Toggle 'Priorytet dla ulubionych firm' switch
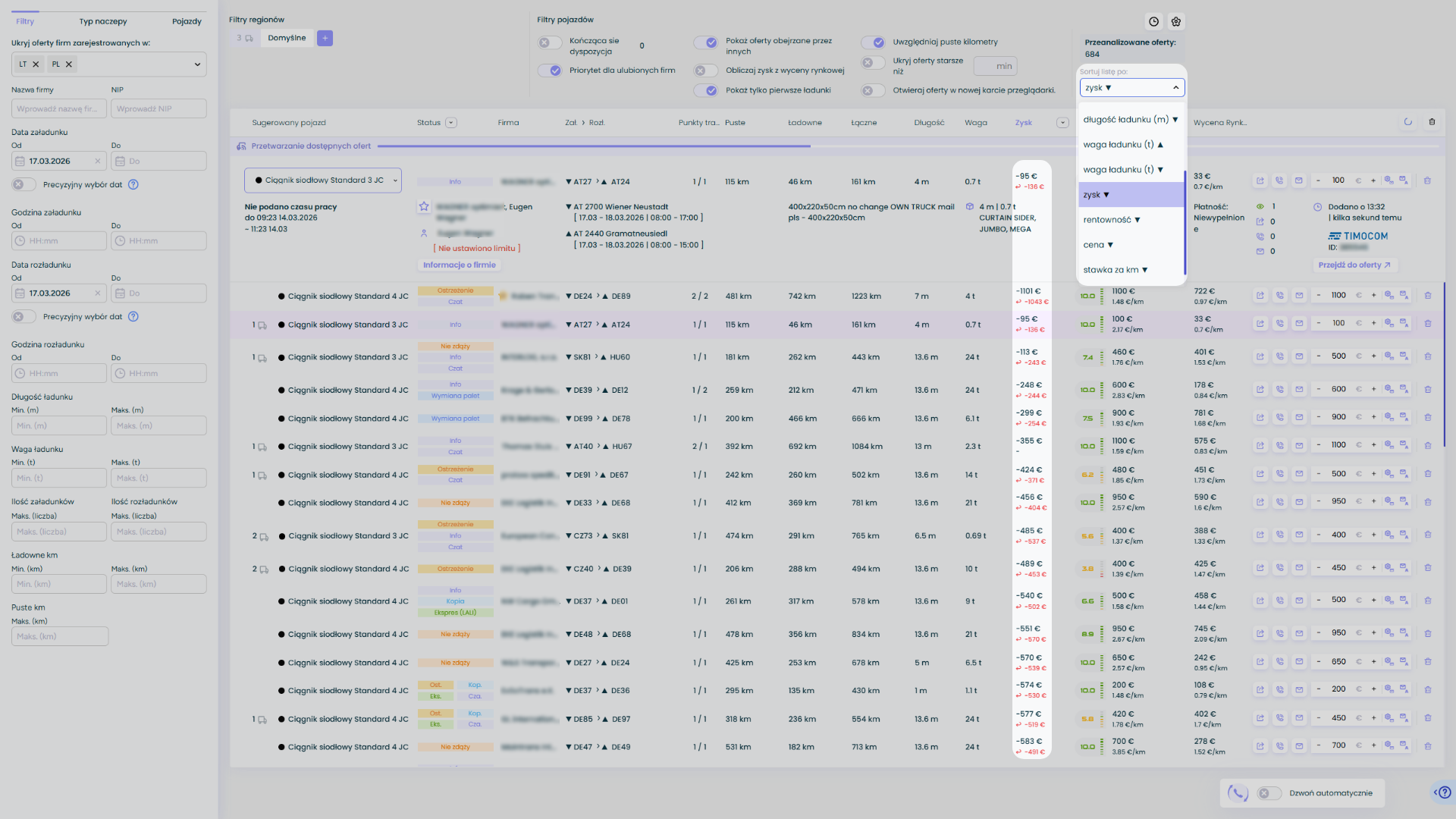The width and height of the screenshot is (1456, 819). point(550,71)
